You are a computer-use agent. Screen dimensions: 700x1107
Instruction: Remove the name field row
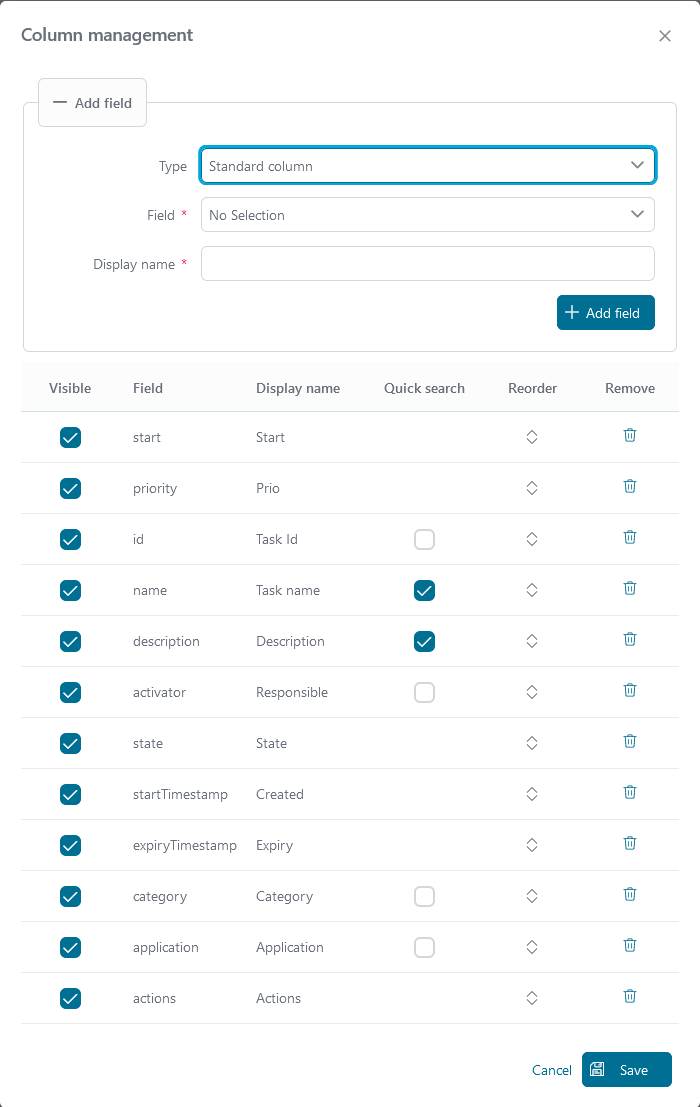click(630, 588)
